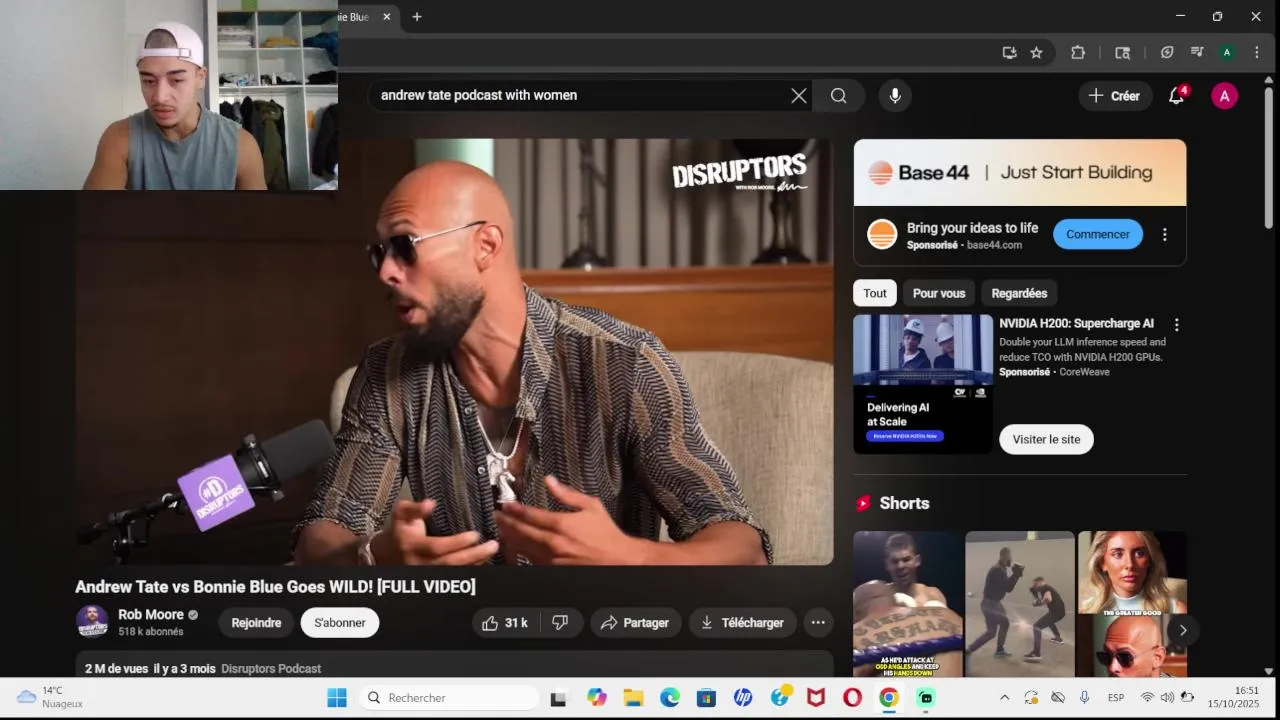Open the blonde woman Shorts thumbnail
This screenshot has width=1280, height=720.
point(1132,604)
